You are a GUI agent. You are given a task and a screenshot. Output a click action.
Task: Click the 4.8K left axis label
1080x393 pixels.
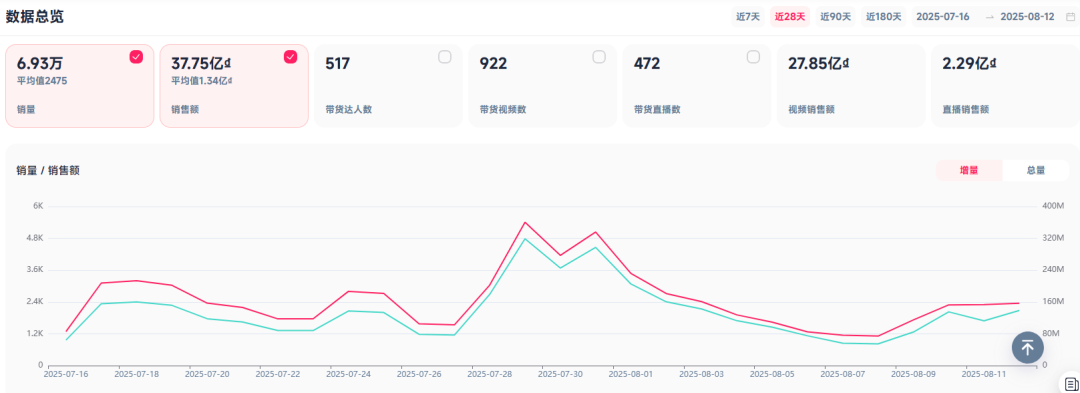pyautogui.click(x=34, y=237)
